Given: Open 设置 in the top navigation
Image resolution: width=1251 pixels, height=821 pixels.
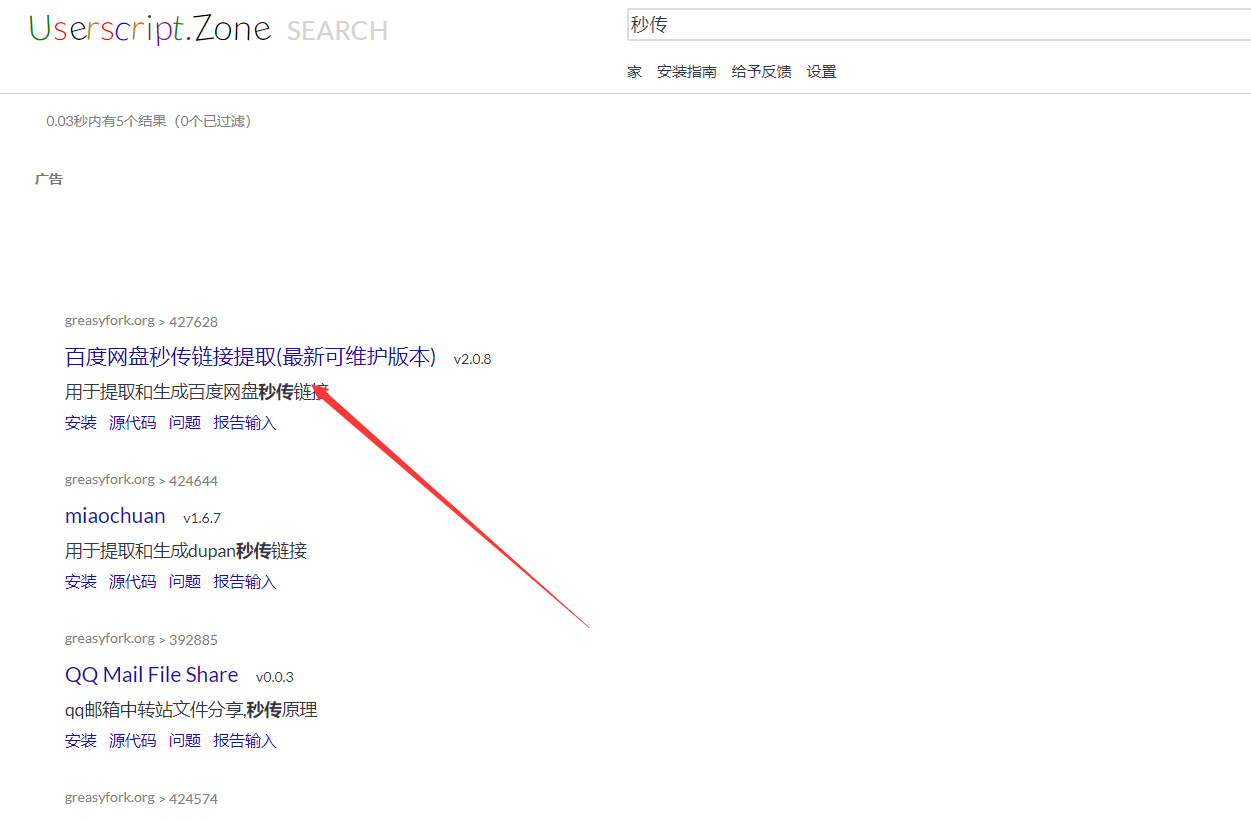Looking at the screenshot, I should click(x=821, y=72).
